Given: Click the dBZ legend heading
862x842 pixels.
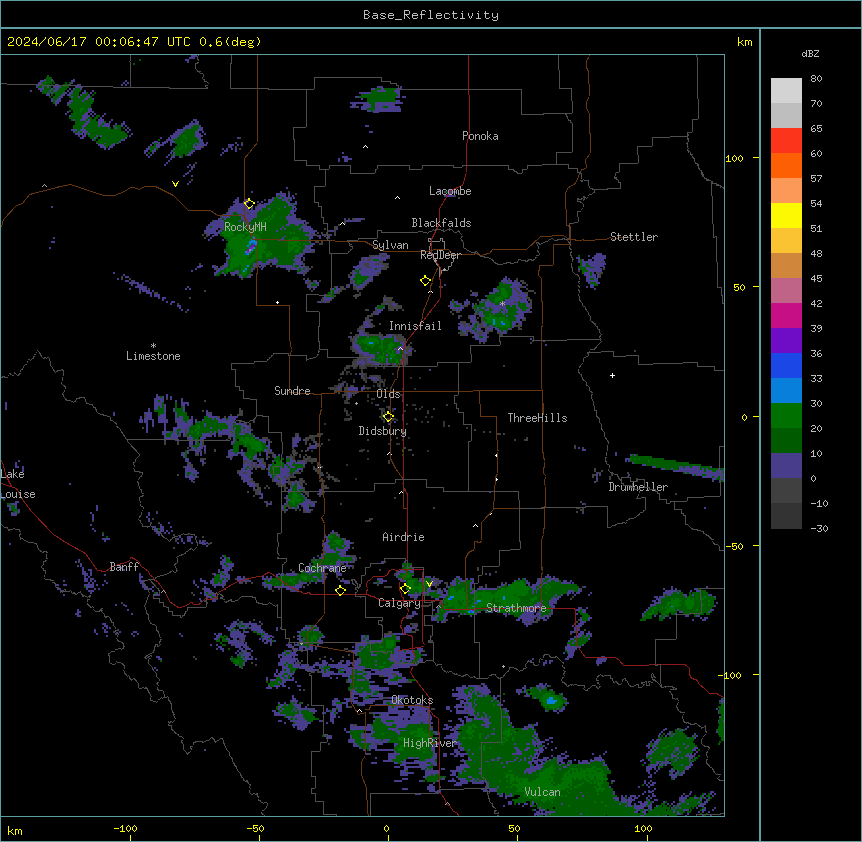Looking at the screenshot, I should coord(810,53).
